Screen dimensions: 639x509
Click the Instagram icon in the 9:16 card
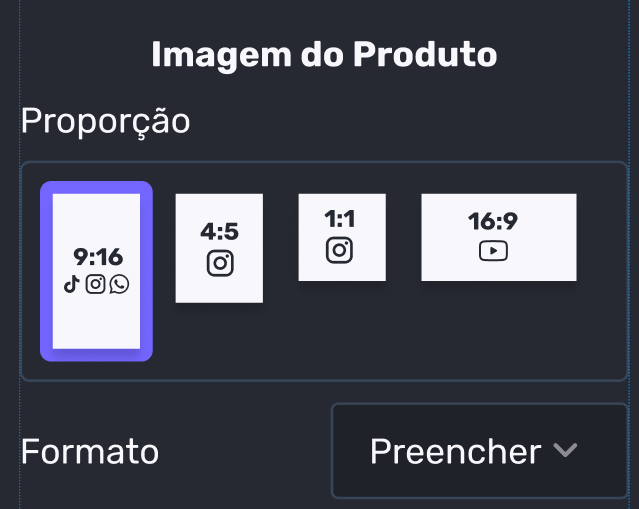click(95, 284)
